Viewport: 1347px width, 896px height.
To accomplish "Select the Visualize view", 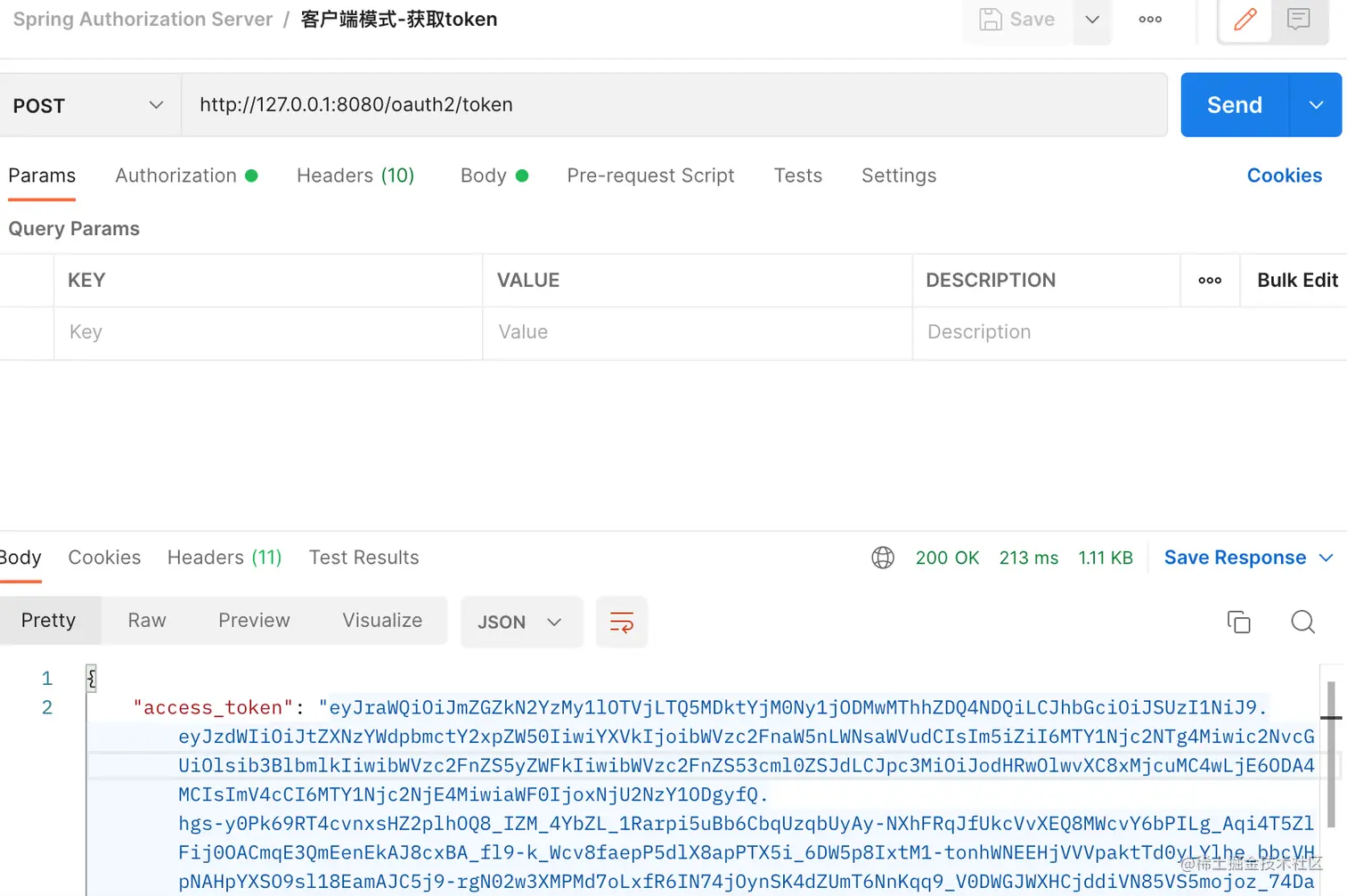I will click(382, 621).
